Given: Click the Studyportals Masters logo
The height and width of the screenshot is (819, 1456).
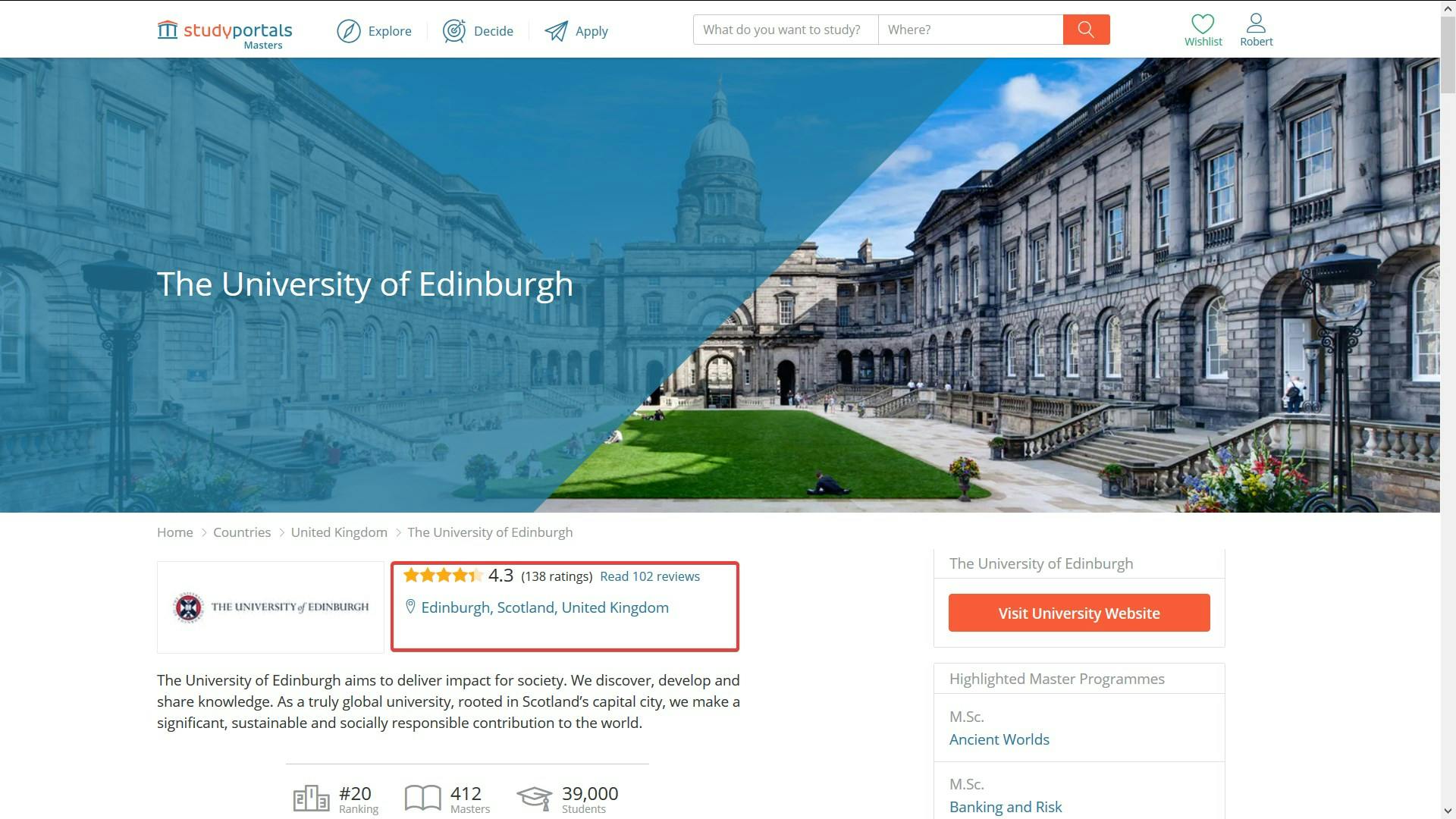Looking at the screenshot, I should pos(224,34).
